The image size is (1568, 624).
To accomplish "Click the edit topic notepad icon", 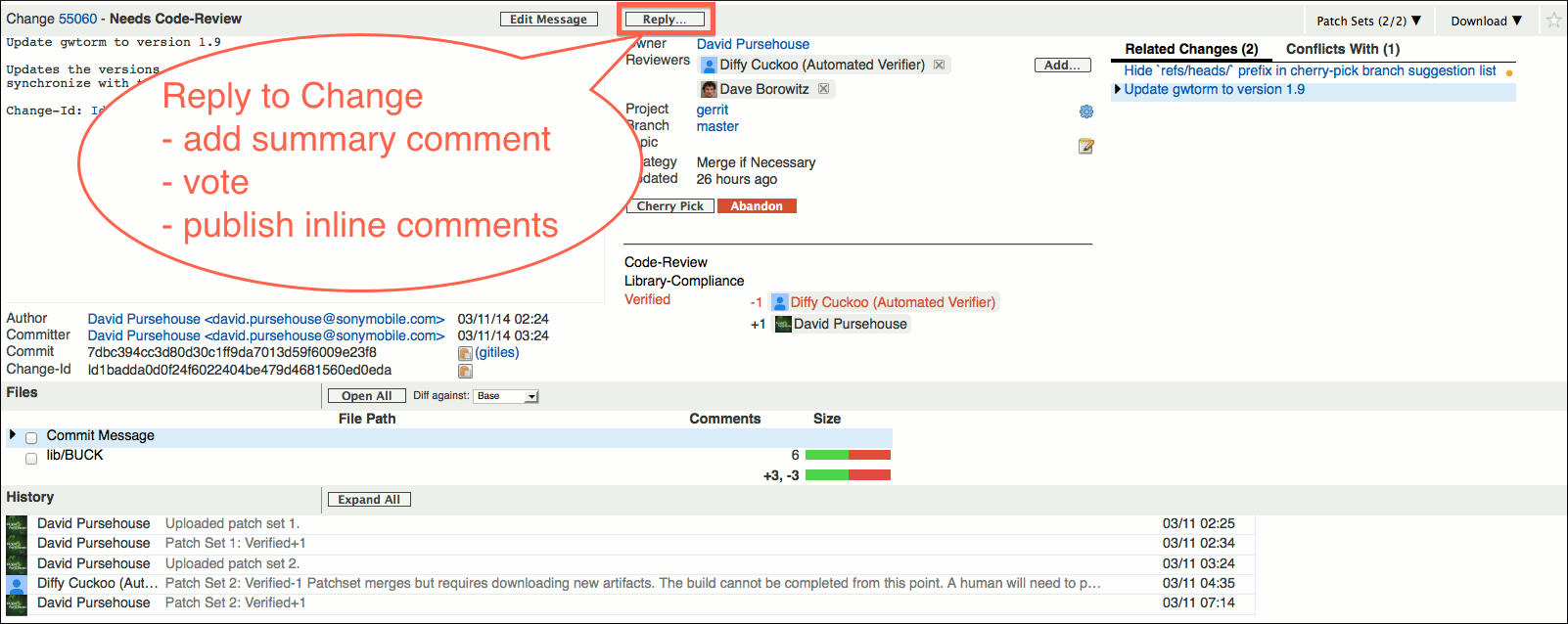I will coord(1085,146).
